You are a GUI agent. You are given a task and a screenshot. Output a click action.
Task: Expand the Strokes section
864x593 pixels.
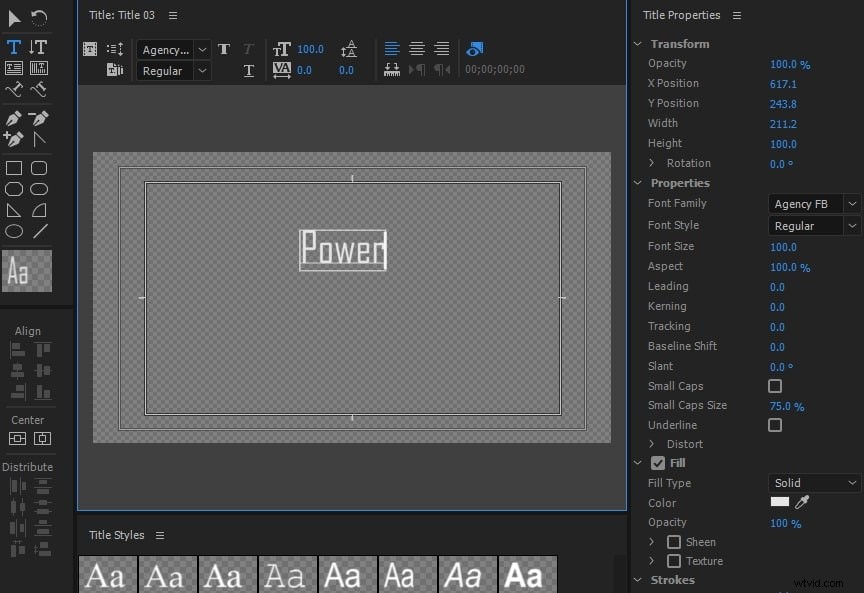point(638,579)
